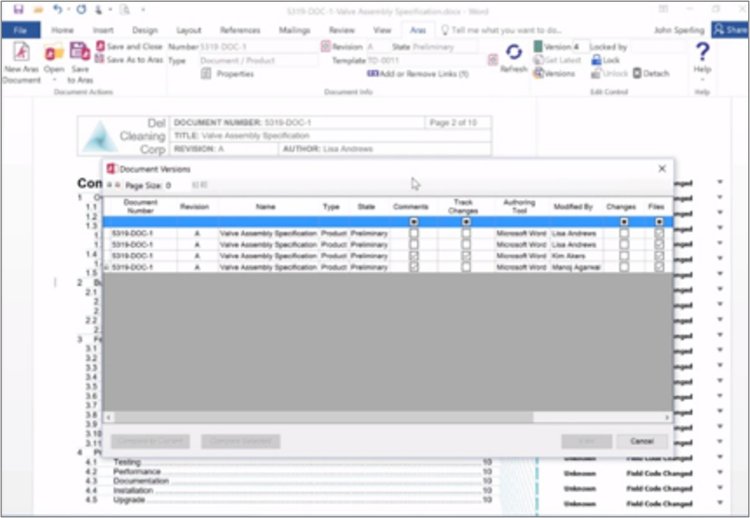Screen dimensions: 750x518
Task: Toggle the Track Changes filter checkbox in blue row
Action: (466, 221)
